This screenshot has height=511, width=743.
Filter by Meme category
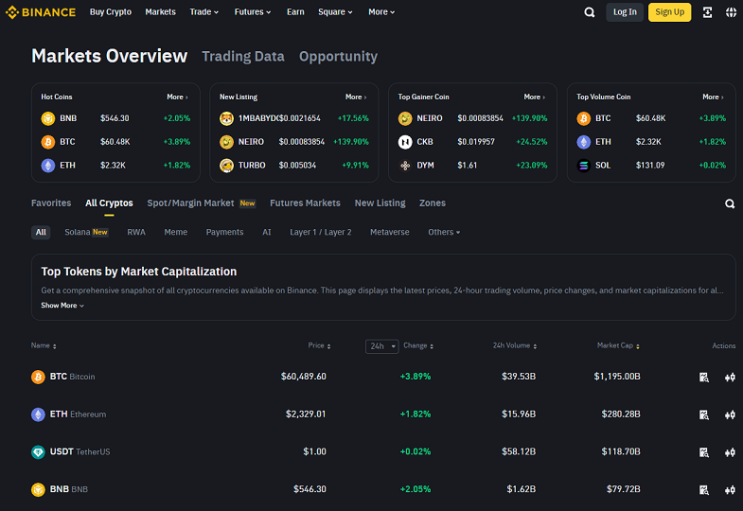176,232
